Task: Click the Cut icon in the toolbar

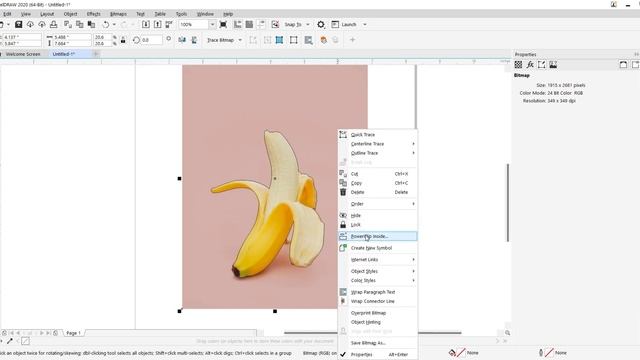Action: pyautogui.click(x=68, y=24)
